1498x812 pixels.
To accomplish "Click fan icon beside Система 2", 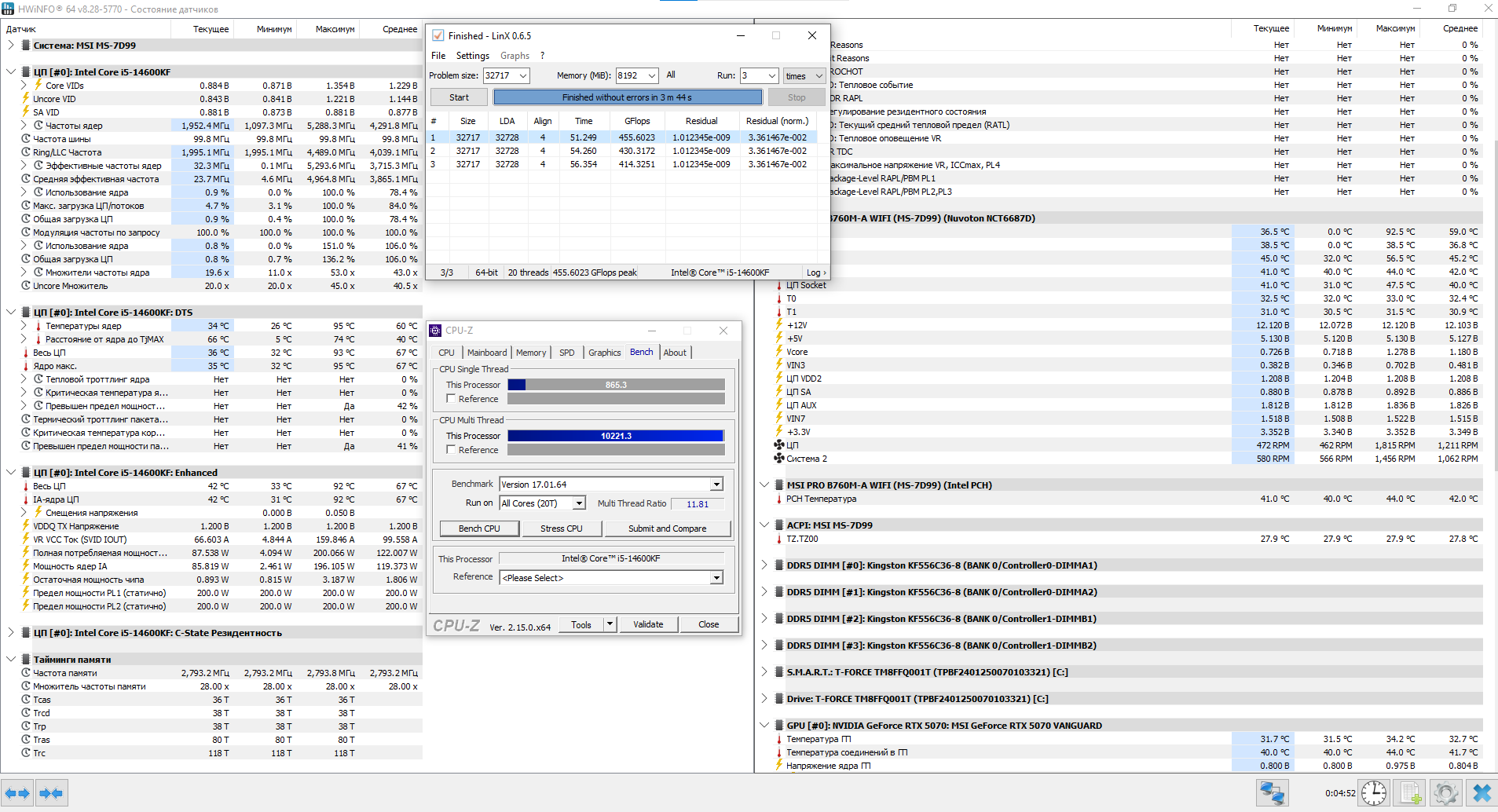I will point(779,459).
